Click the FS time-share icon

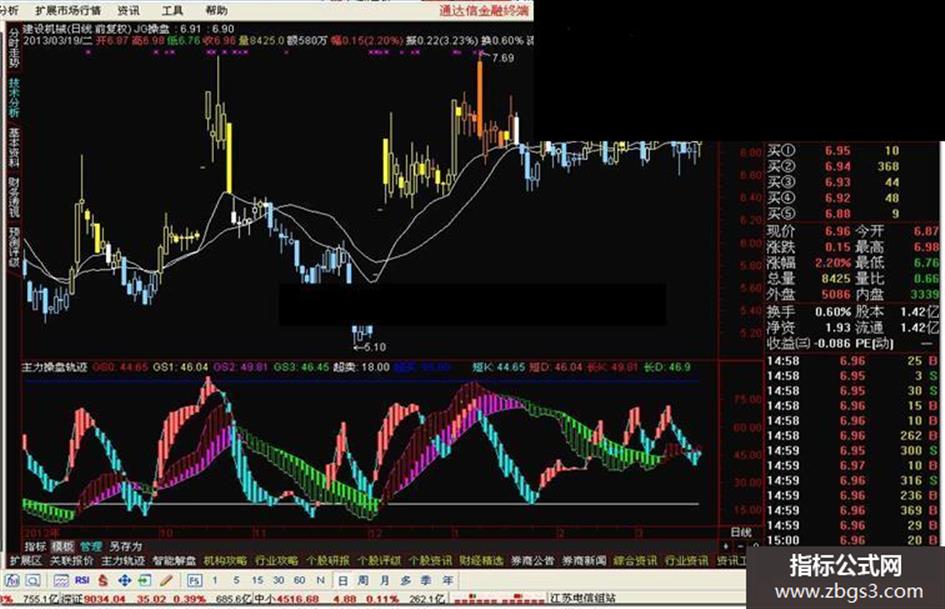(x=194, y=581)
